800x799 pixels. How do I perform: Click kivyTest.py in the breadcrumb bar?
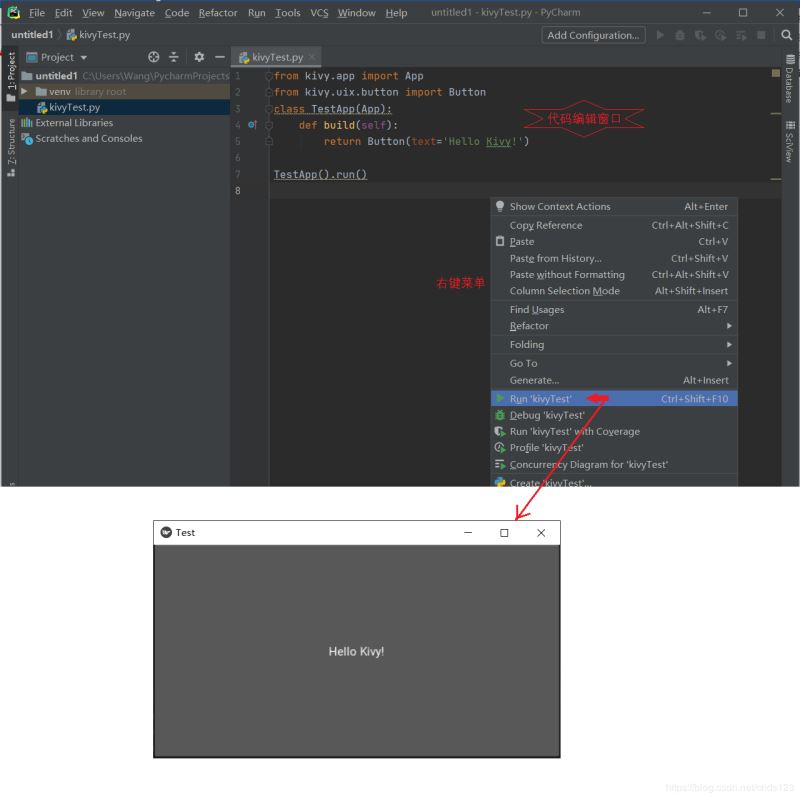pyautogui.click(x=98, y=35)
